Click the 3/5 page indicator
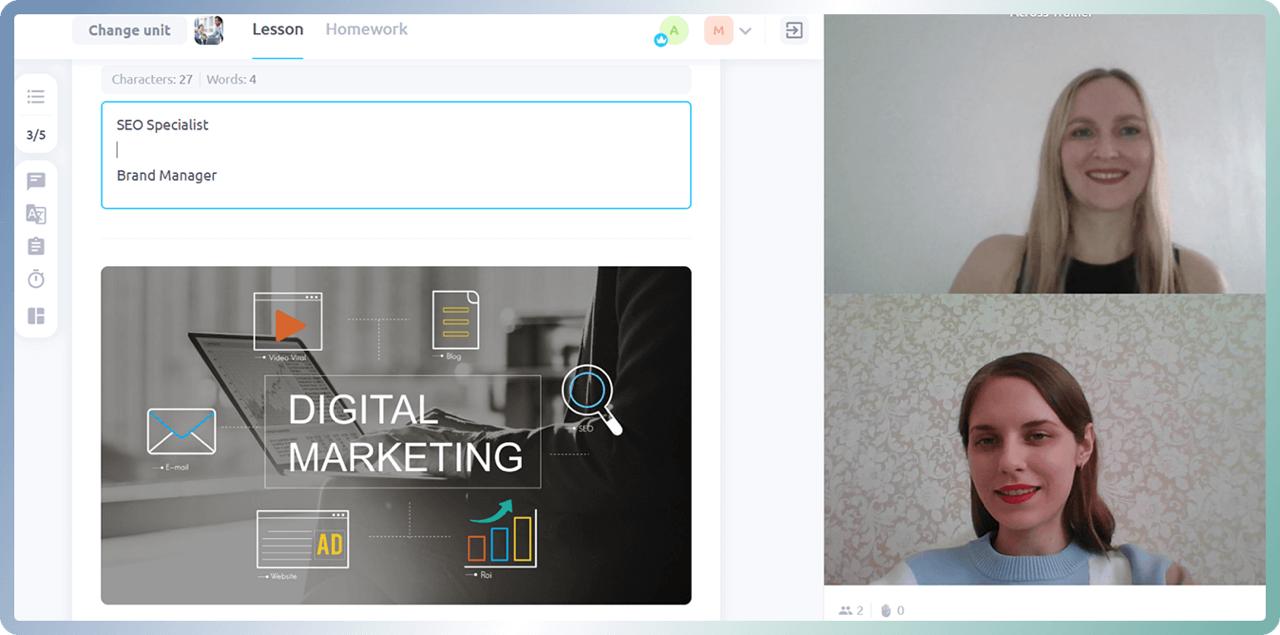Viewport: 1280px width, 635px height. point(36,135)
